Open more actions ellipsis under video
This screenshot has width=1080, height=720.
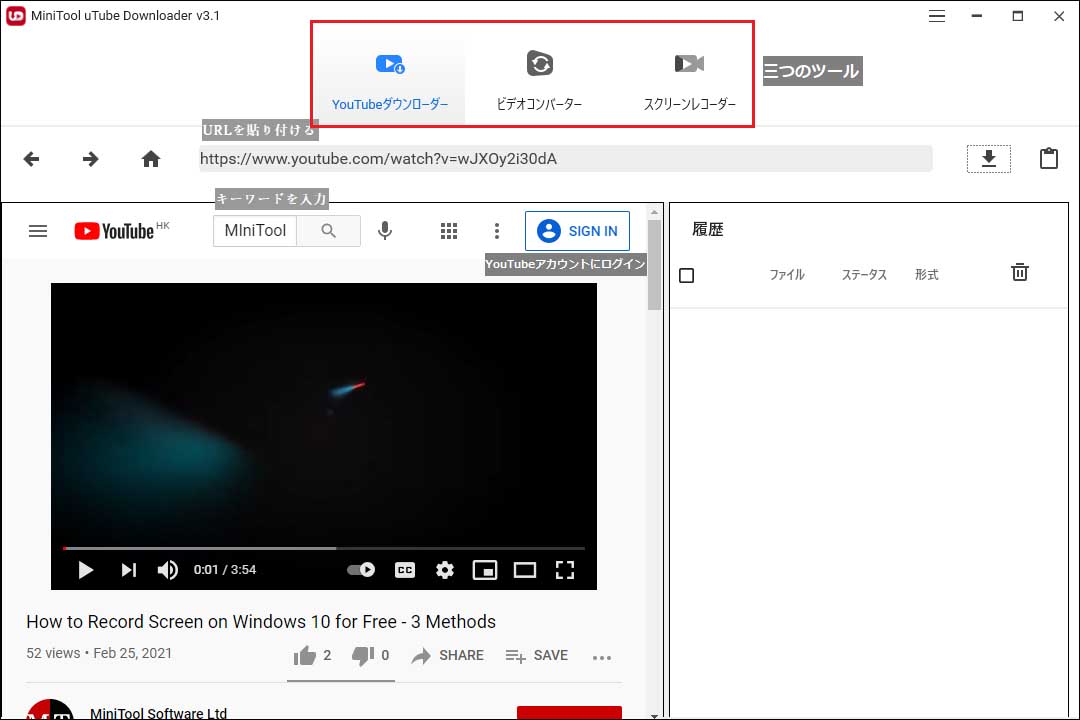[602, 657]
